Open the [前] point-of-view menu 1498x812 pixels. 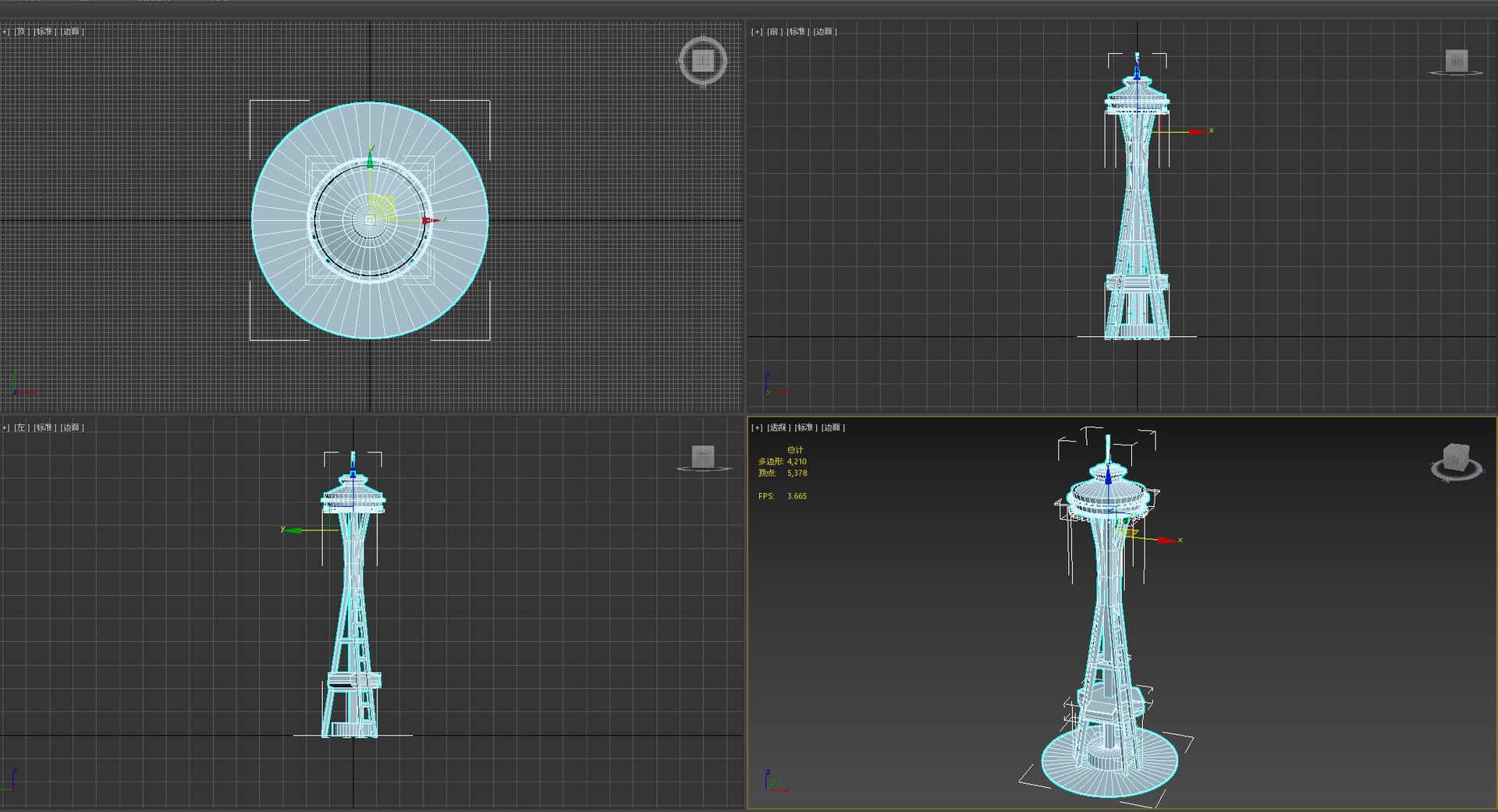click(x=775, y=32)
